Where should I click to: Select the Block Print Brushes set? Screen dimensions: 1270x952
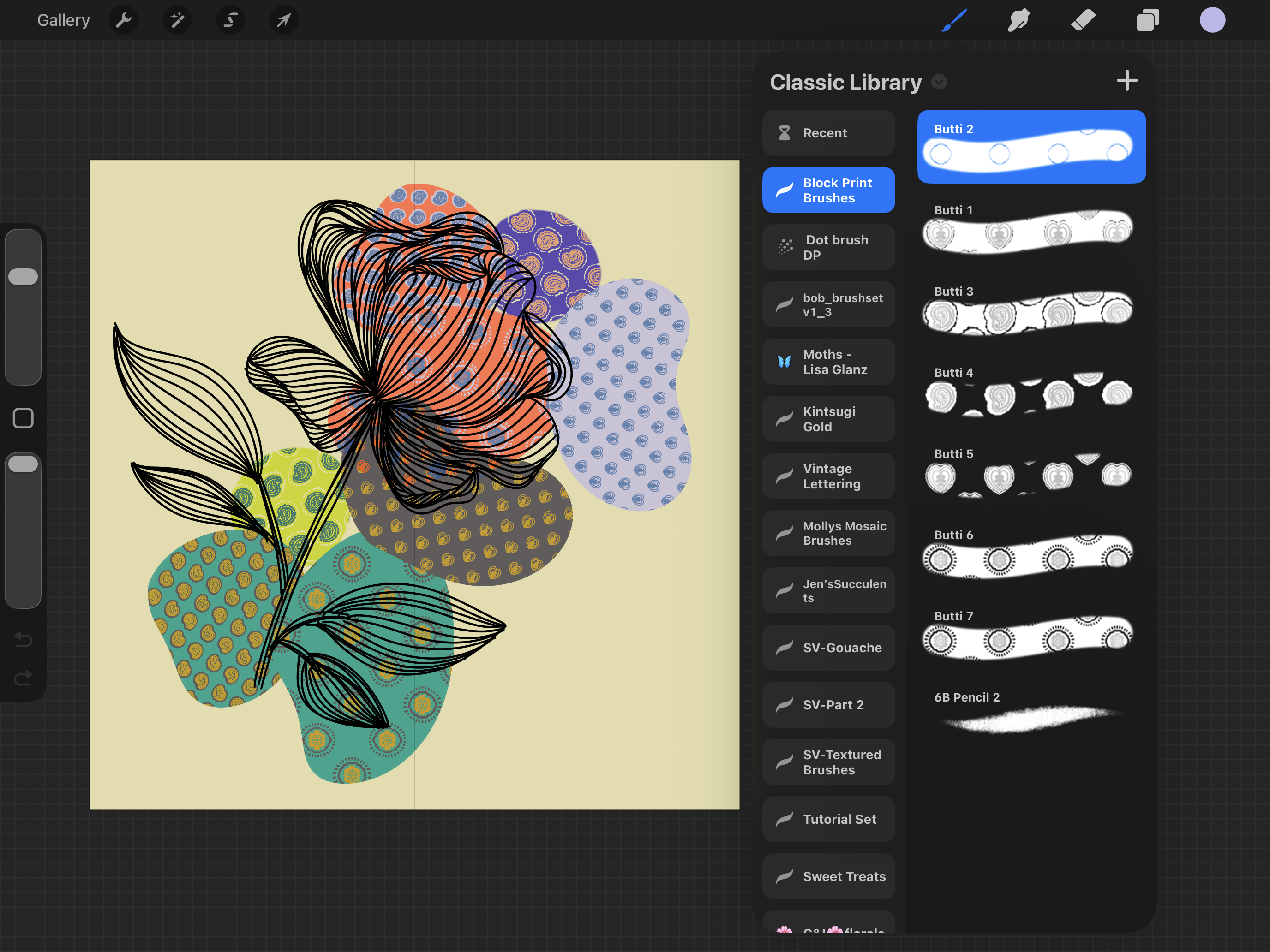click(828, 190)
